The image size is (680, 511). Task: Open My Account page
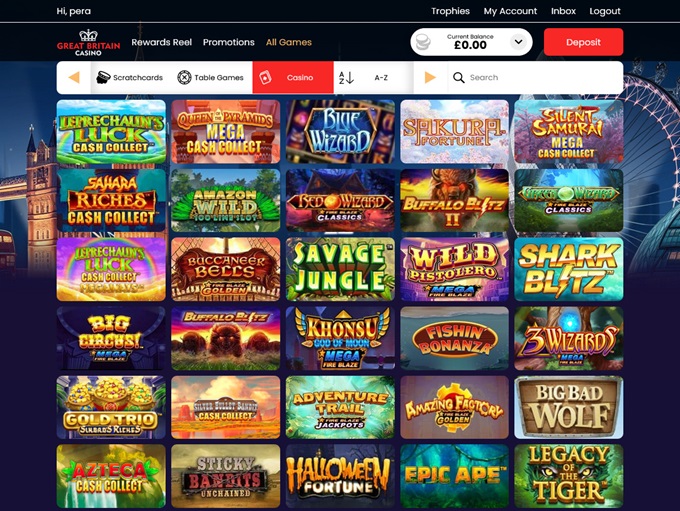510,11
